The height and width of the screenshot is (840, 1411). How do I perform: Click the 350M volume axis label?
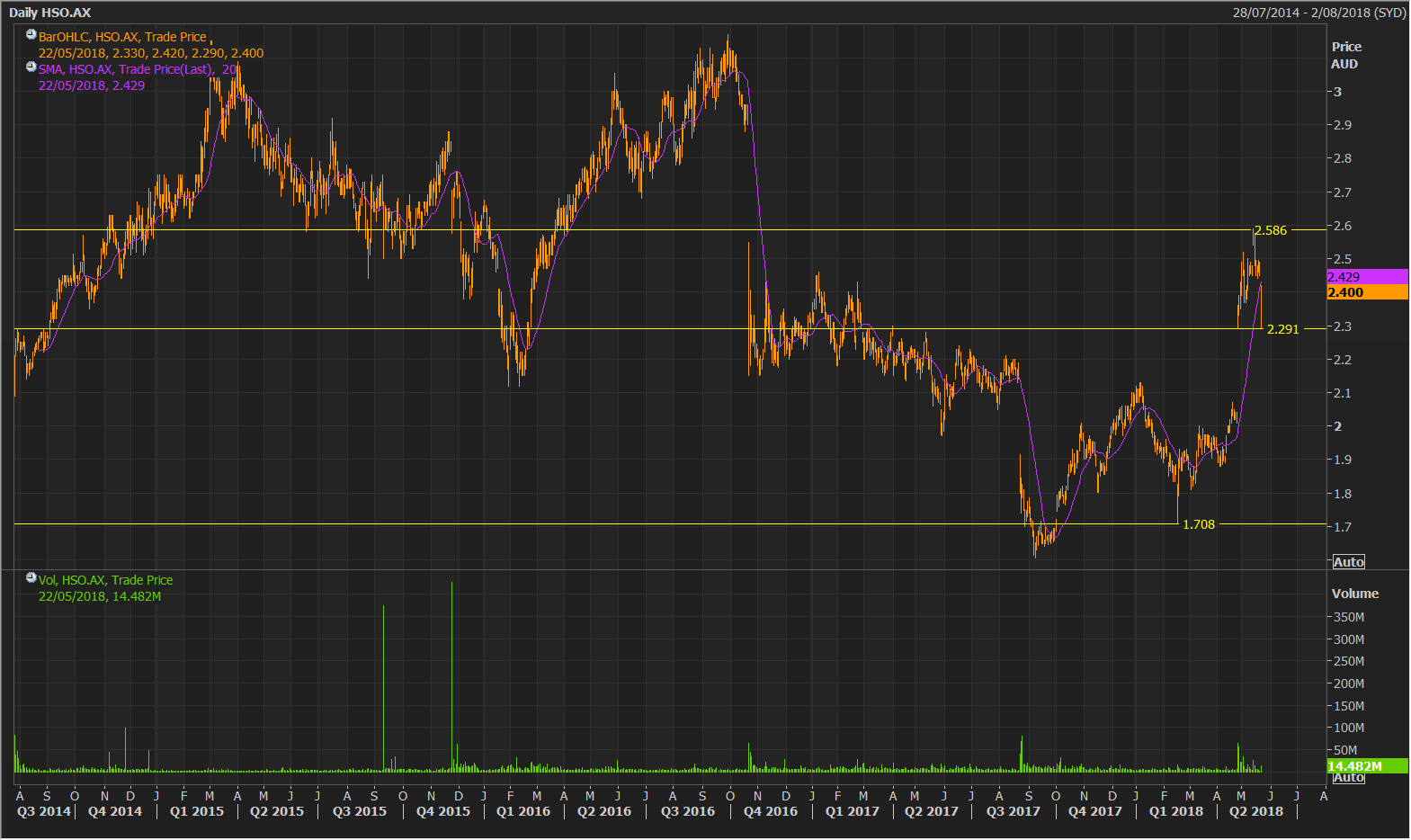[x=1349, y=617]
